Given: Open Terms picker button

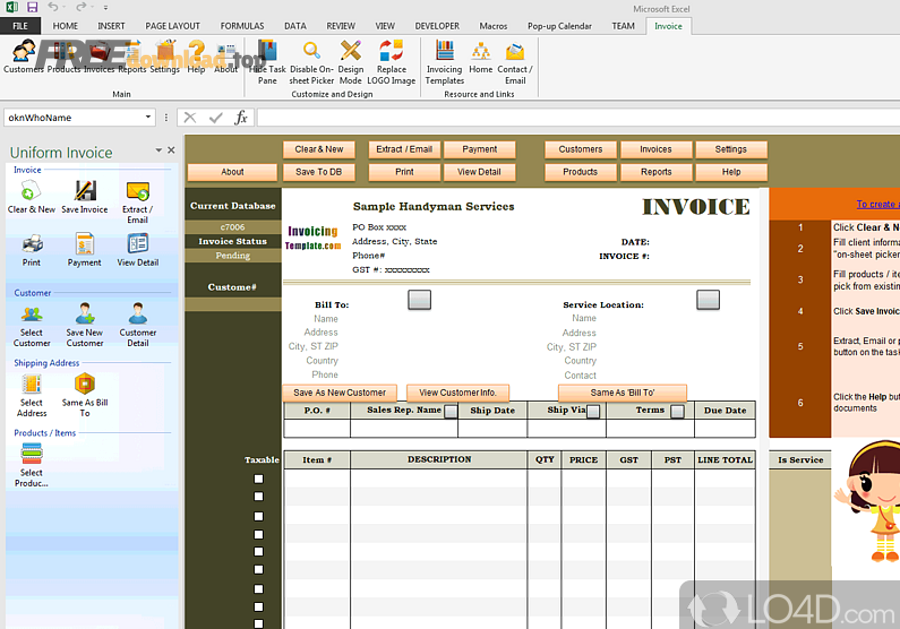Looking at the screenshot, I should point(677,411).
